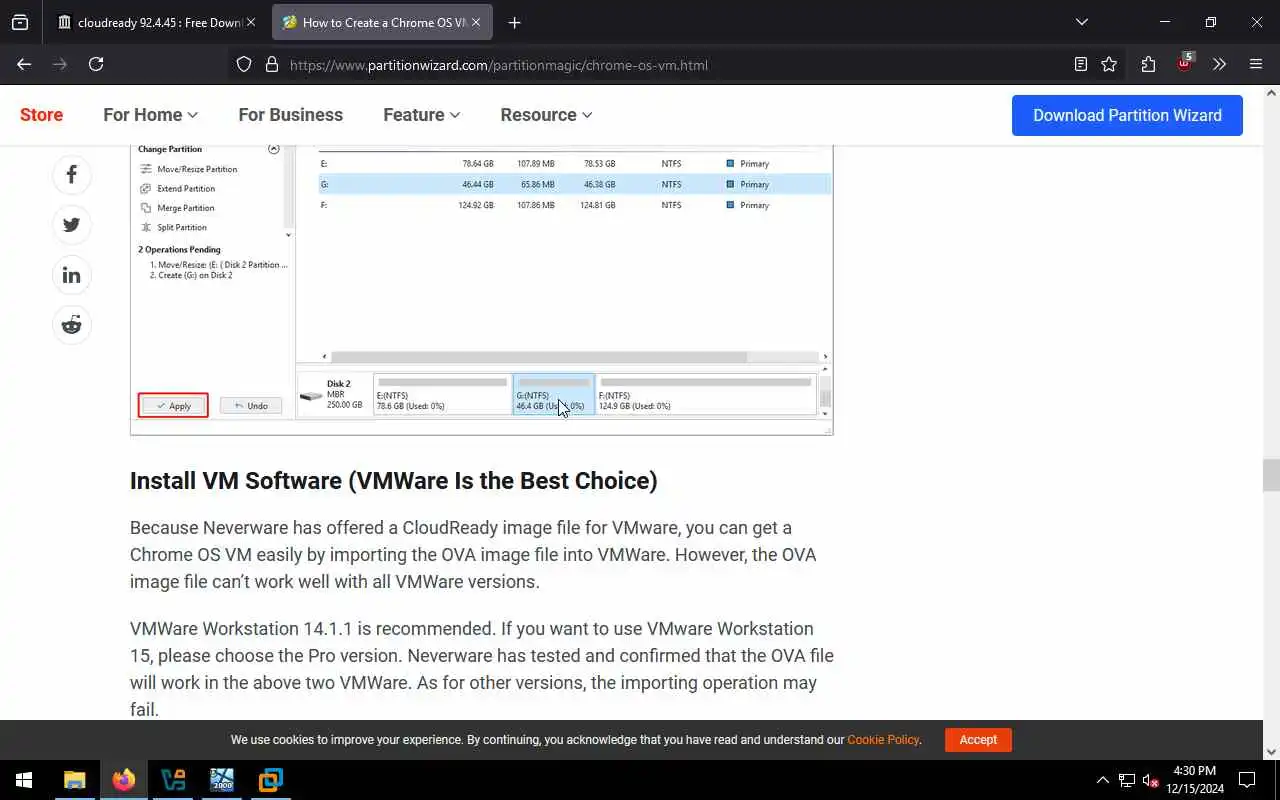Toggle reader view in the address bar

(x=1081, y=64)
